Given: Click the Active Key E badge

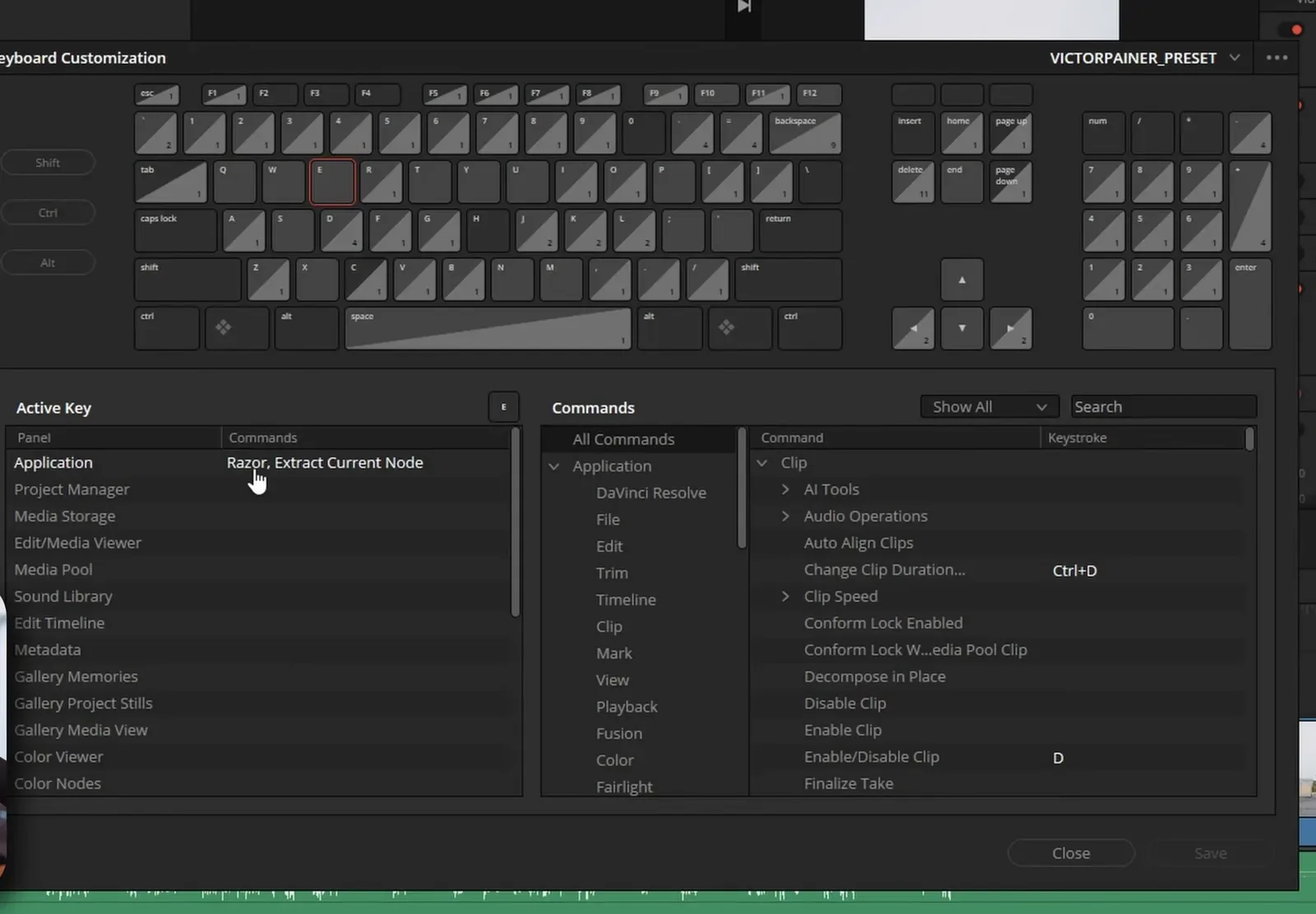Looking at the screenshot, I should click(503, 406).
